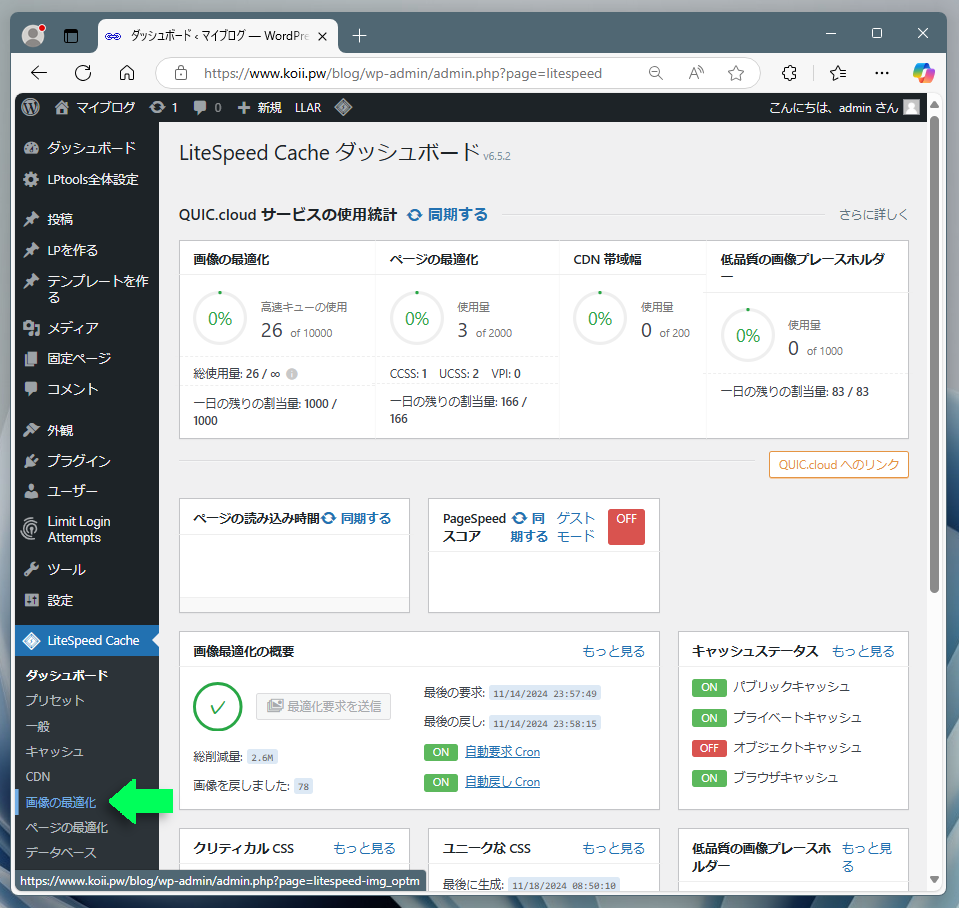Click the browser address bar URL
959x908 pixels.
pyautogui.click(x=403, y=73)
